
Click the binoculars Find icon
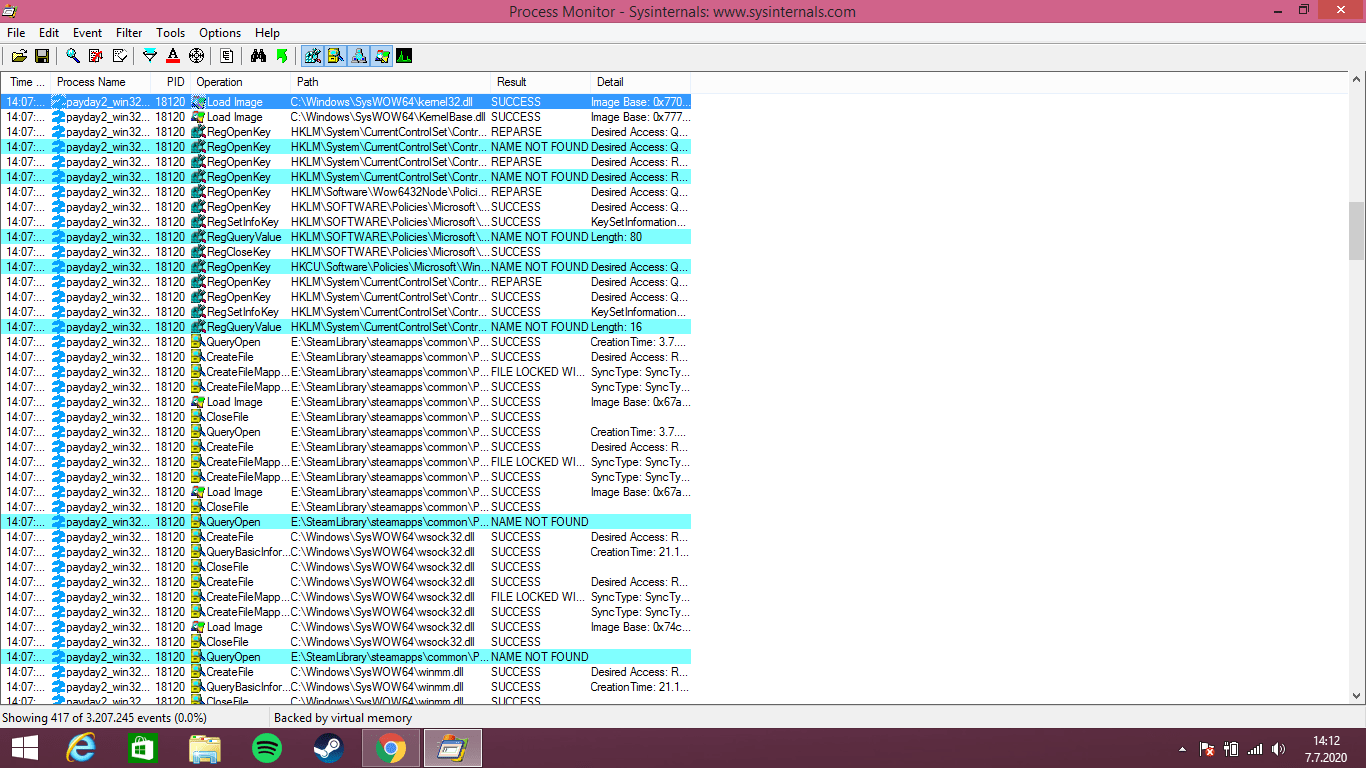(x=258, y=56)
